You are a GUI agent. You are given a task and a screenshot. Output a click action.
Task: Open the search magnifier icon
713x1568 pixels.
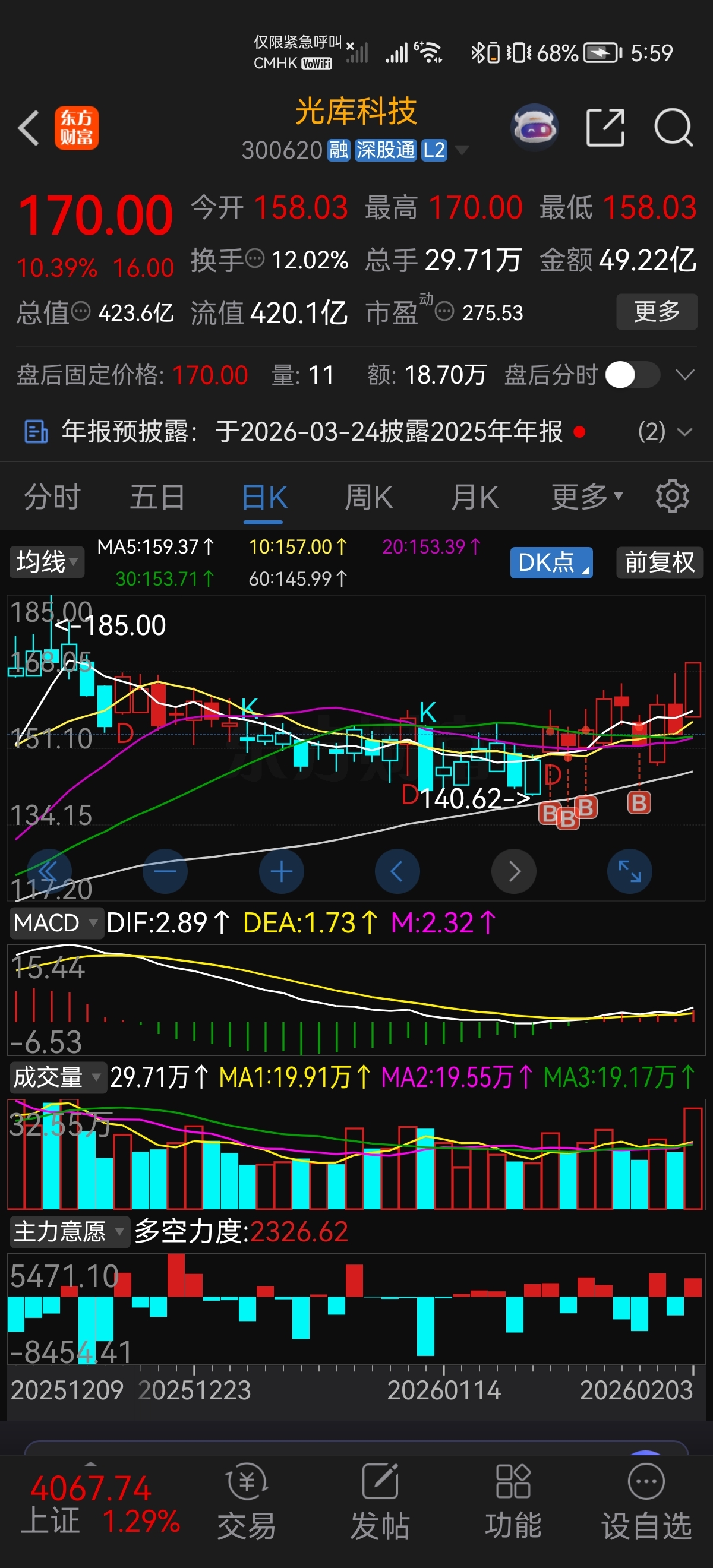pos(673,128)
